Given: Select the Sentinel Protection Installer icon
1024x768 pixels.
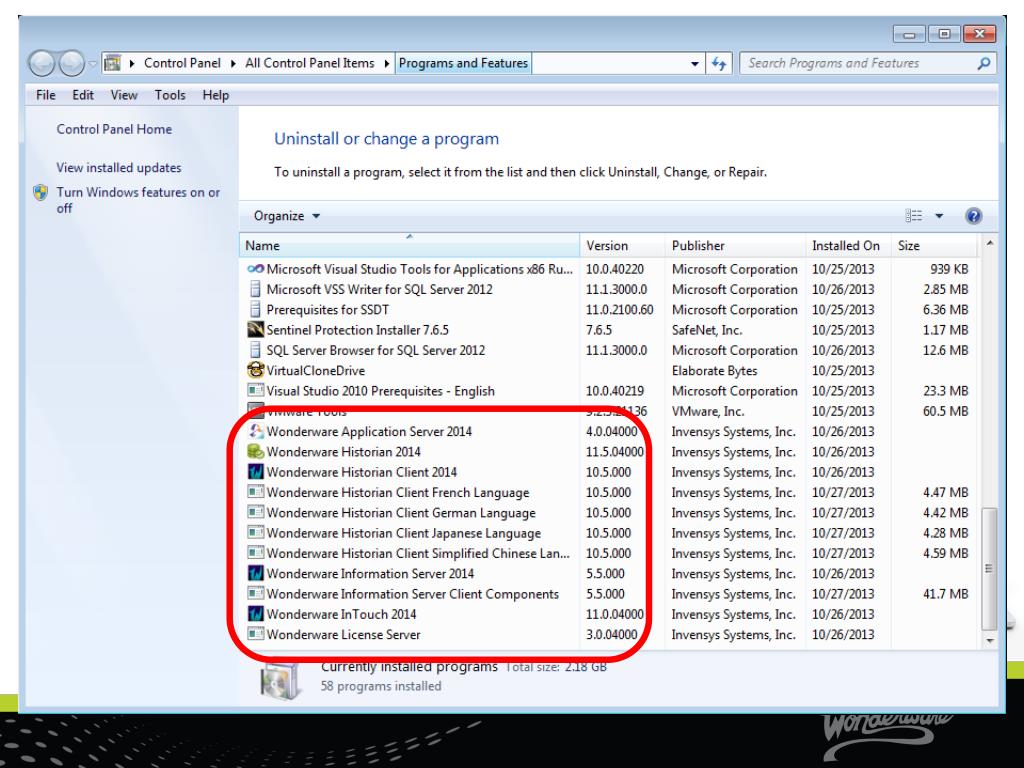Looking at the screenshot, I should tap(255, 330).
